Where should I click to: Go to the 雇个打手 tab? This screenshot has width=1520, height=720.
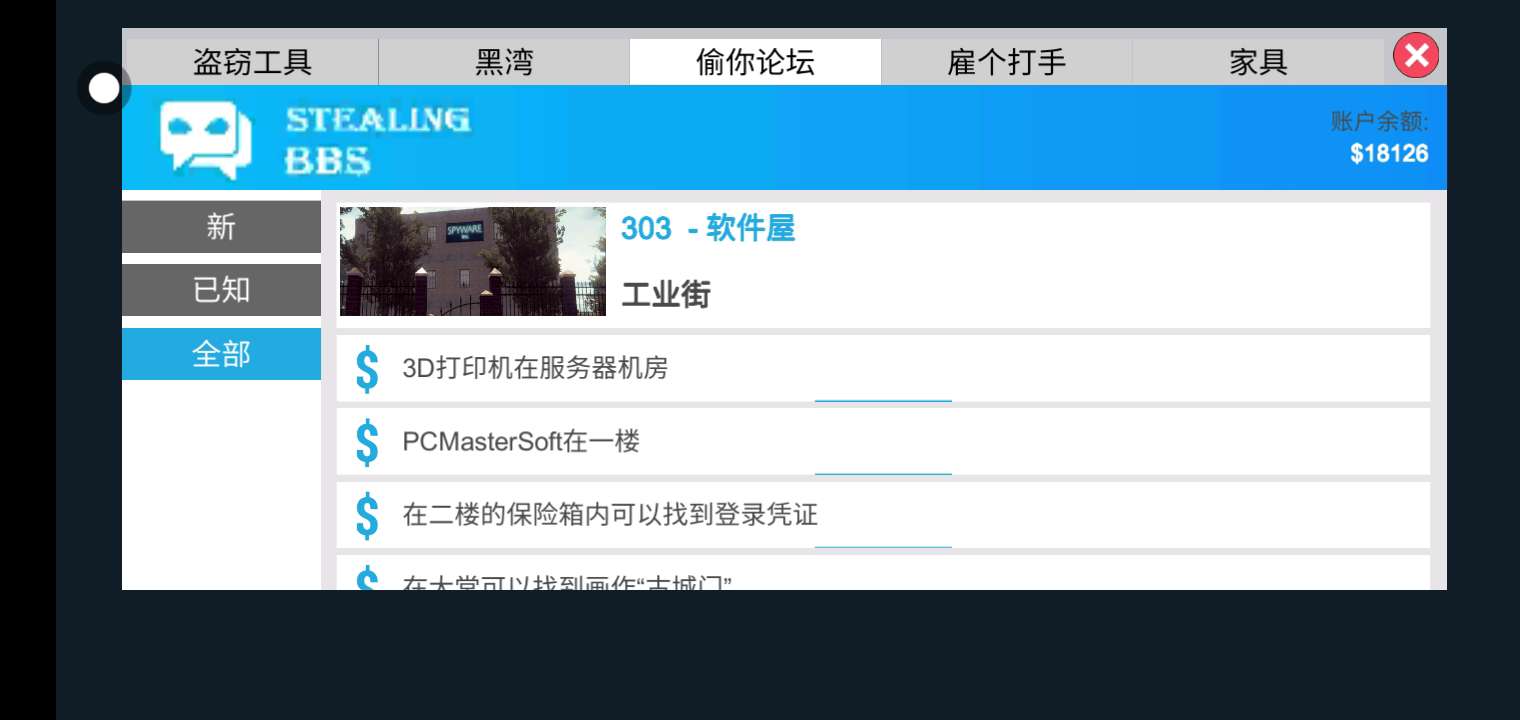[1006, 62]
